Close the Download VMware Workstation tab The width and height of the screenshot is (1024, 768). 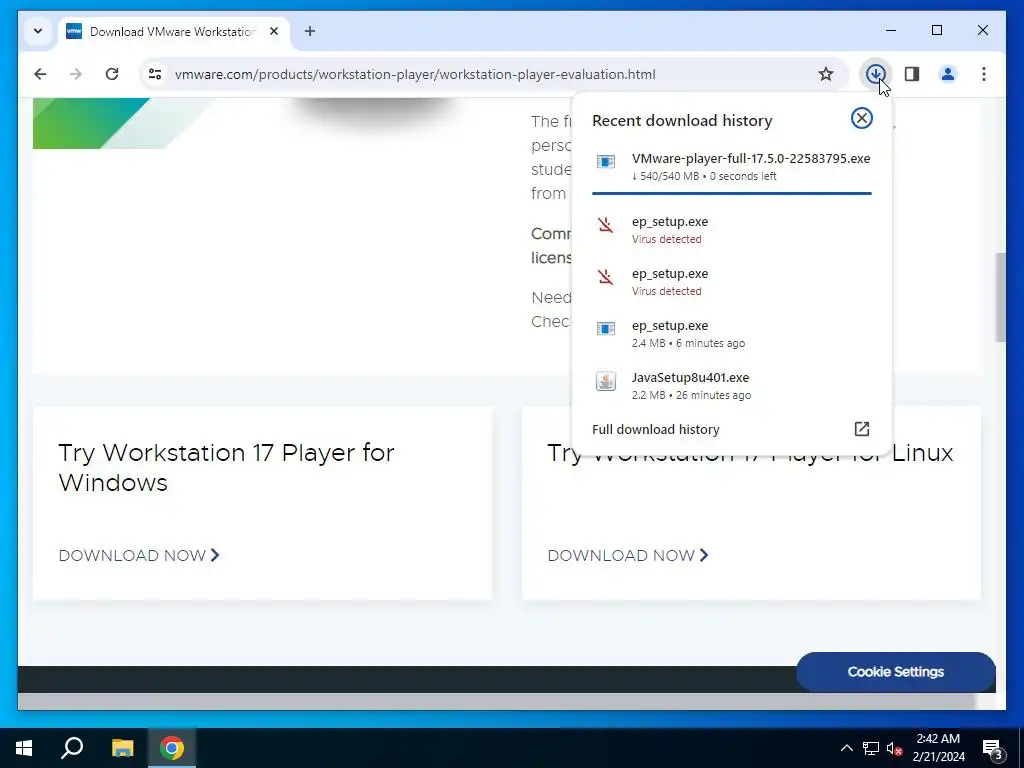(x=274, y=31)
